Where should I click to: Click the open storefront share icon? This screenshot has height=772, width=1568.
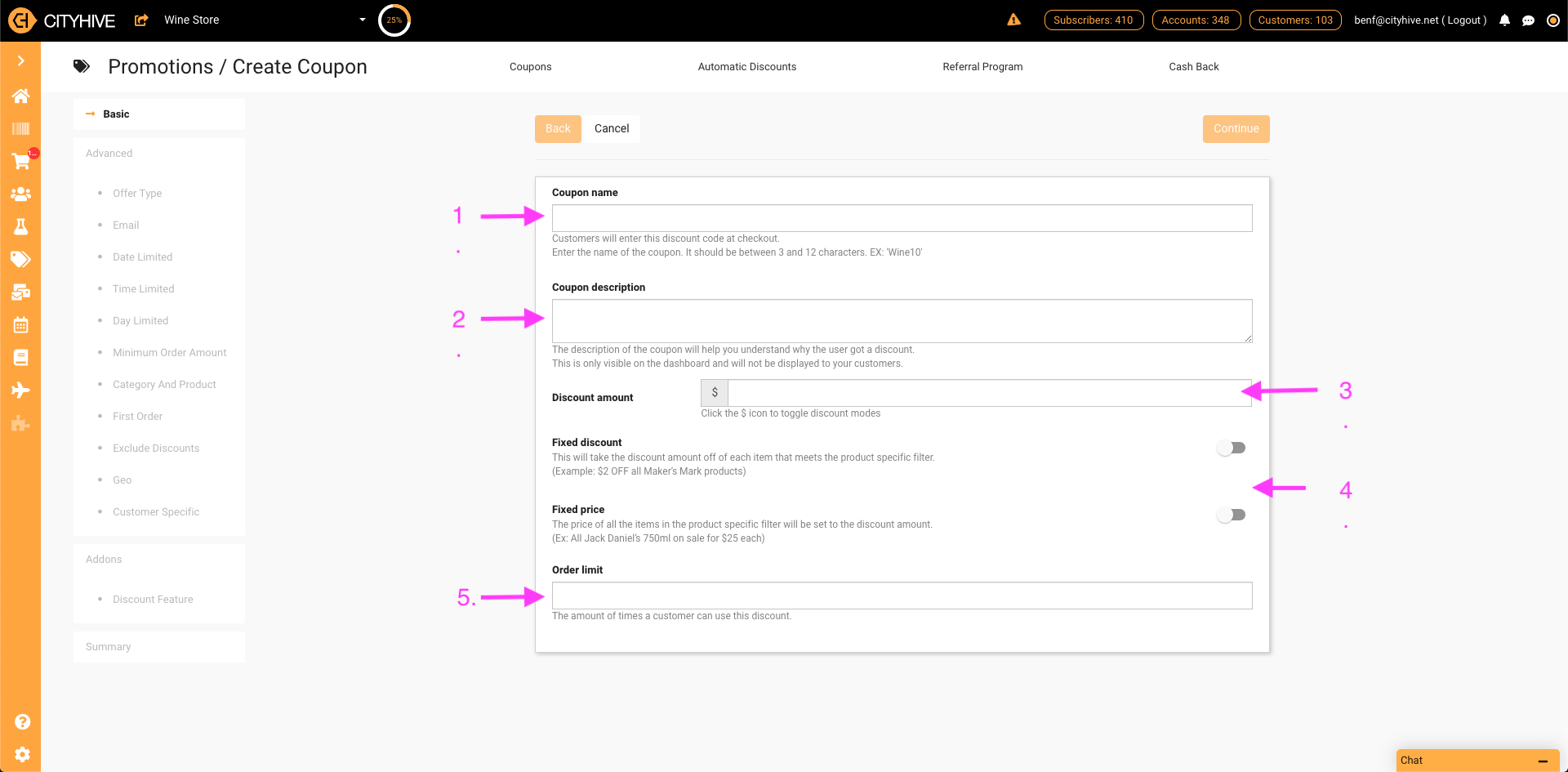click(141, 20)
